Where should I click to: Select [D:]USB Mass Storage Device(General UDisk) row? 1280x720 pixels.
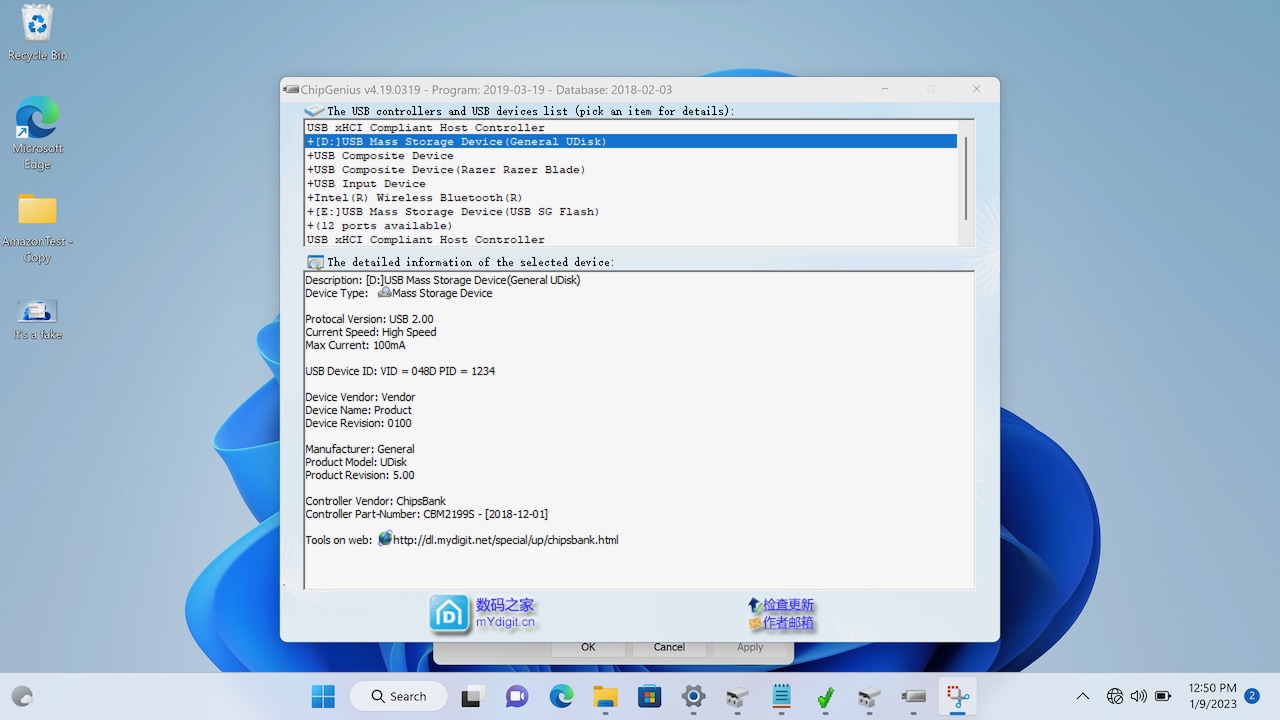tap(630, 142)
